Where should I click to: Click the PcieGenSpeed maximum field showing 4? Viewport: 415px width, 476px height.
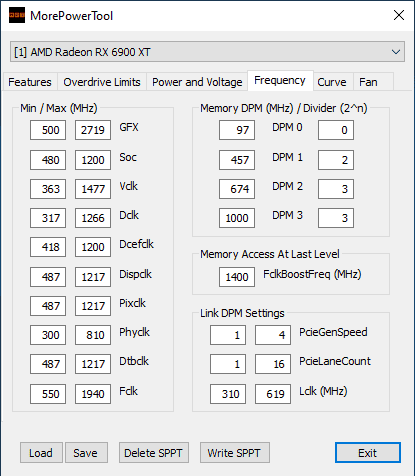coord(273,335)
